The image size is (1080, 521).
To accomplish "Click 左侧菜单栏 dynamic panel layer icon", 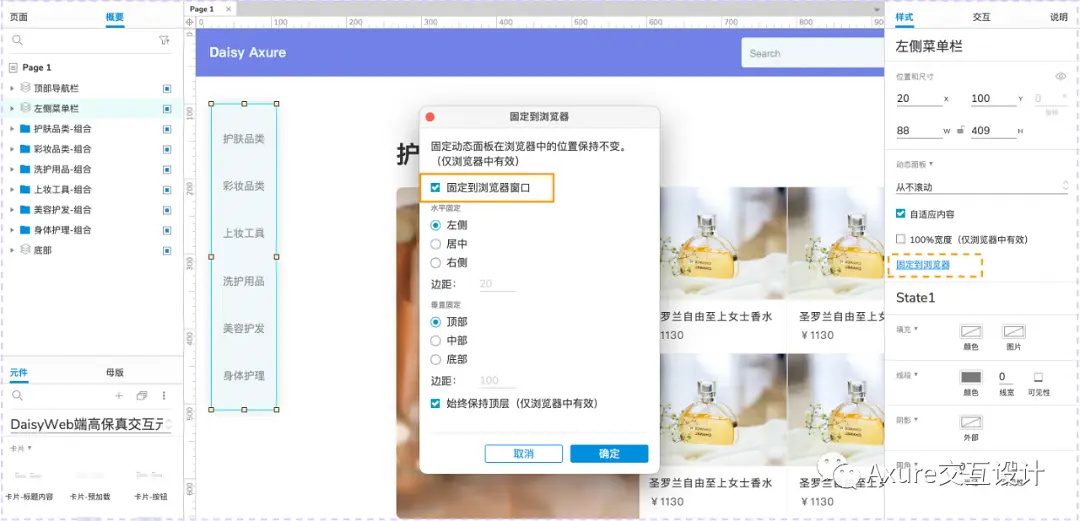I will click(25, 108).
